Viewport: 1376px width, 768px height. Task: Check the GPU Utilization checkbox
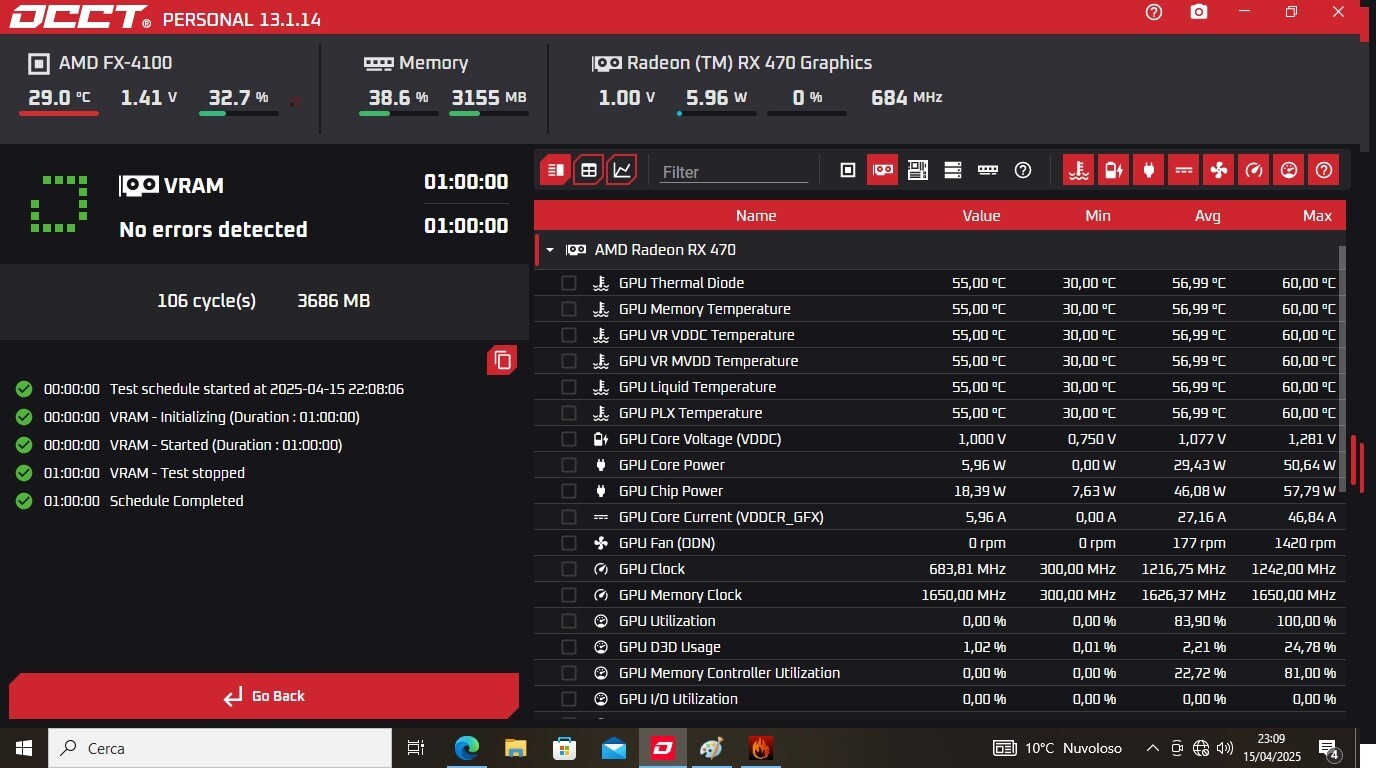tap(569, 621)
